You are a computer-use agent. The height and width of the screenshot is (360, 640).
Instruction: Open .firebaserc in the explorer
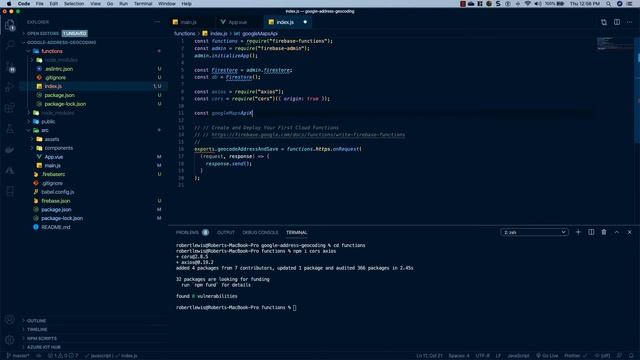(x=53, y=174)
